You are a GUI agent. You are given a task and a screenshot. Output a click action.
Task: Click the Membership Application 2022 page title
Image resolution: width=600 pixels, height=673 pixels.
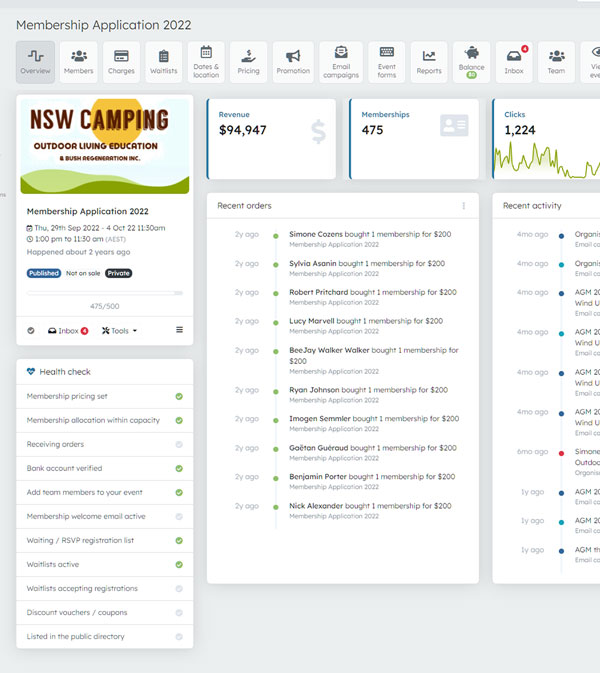pyautogui.click(x=103, y=25)
